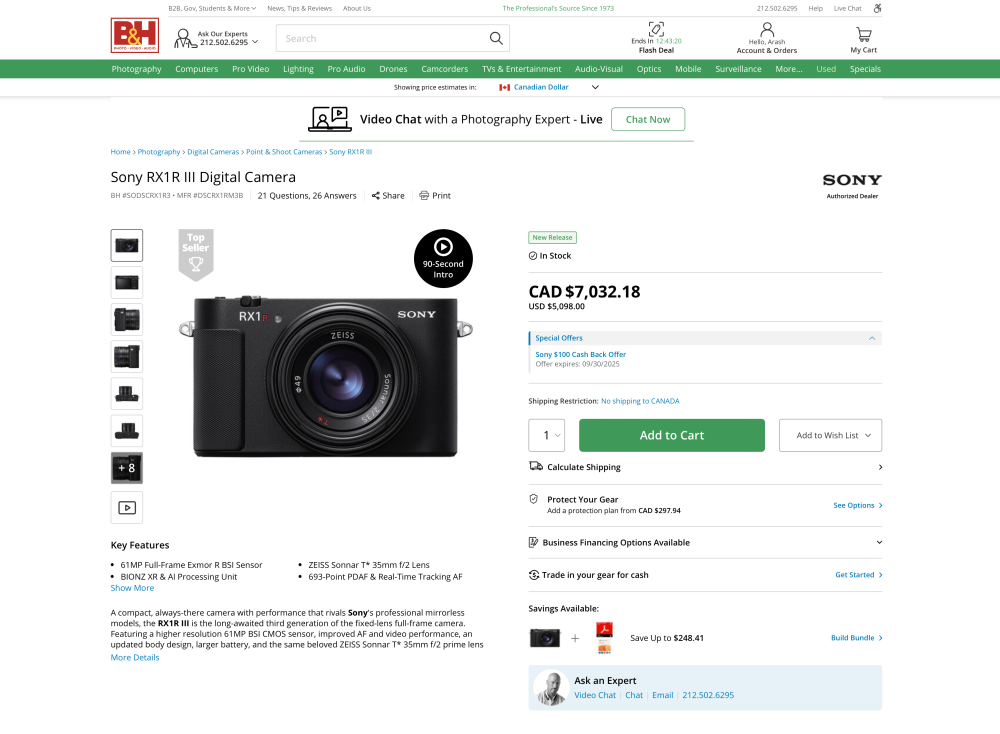This screenshot has height=734, width=1000.
Task: Open the accessibility icon in top bar
Action: pos(877,8)
